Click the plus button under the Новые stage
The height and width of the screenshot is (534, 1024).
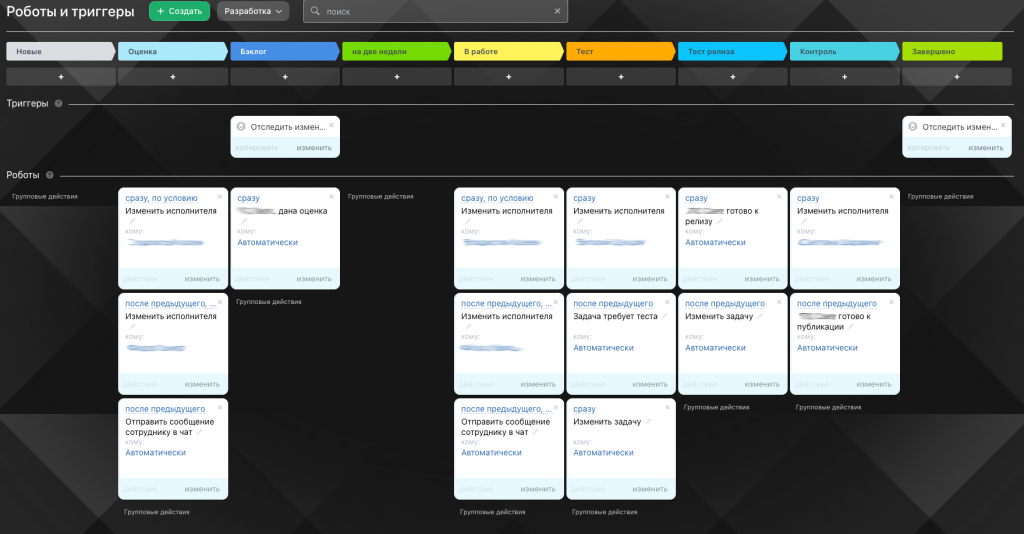[x=60, y=76]
